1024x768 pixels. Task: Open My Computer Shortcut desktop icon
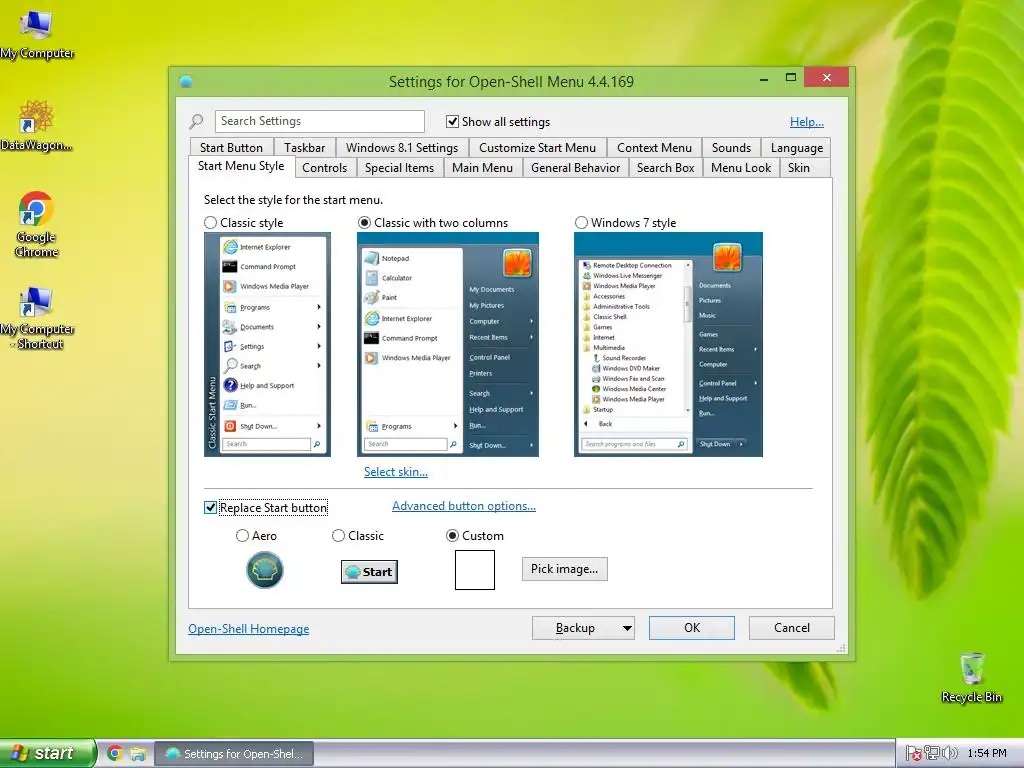coord(37,318)
